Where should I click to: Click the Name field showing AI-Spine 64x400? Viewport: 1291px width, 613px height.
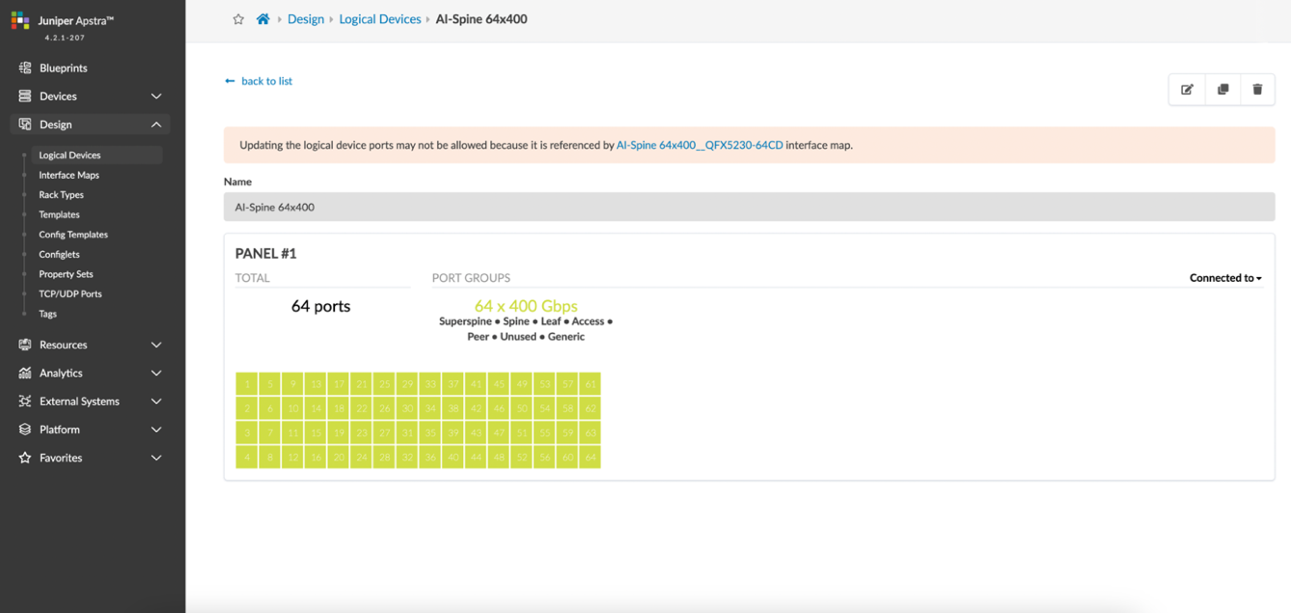tap(749, 207)
